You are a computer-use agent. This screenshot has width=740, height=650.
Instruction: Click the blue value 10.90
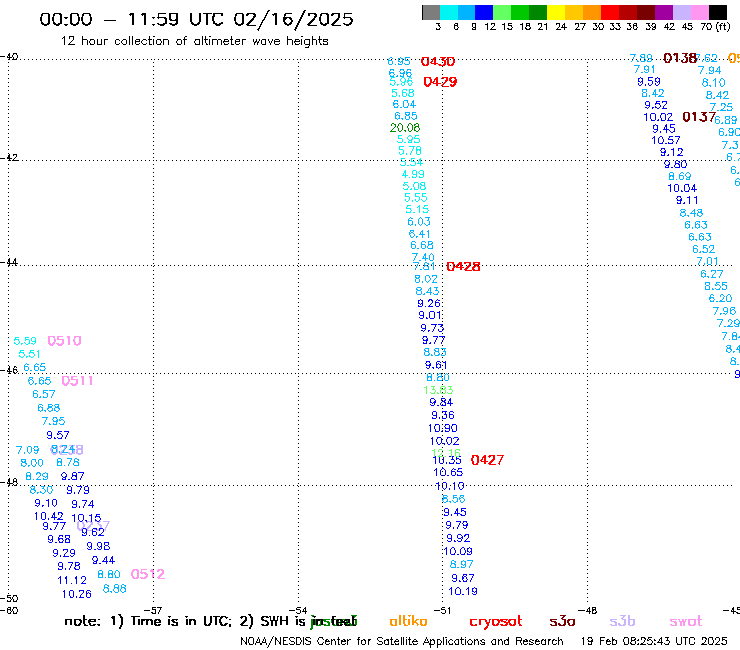click(x=443, y=428)
